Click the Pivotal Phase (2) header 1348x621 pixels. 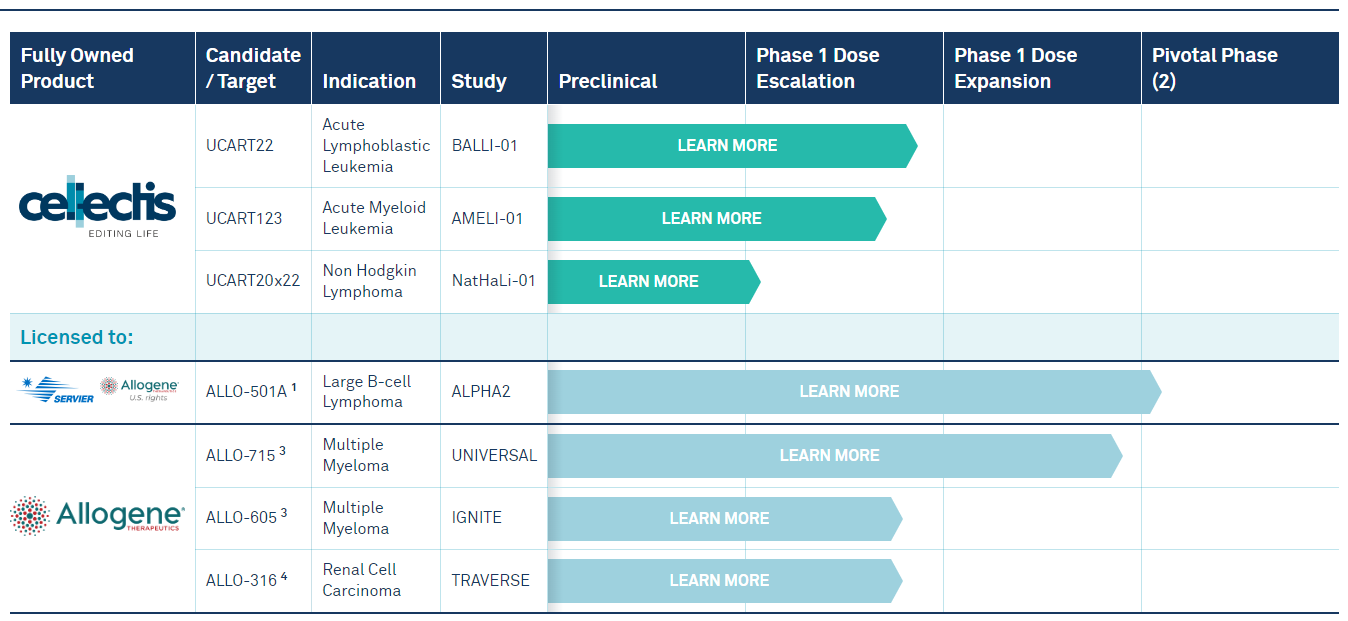tap(1214, 68)
